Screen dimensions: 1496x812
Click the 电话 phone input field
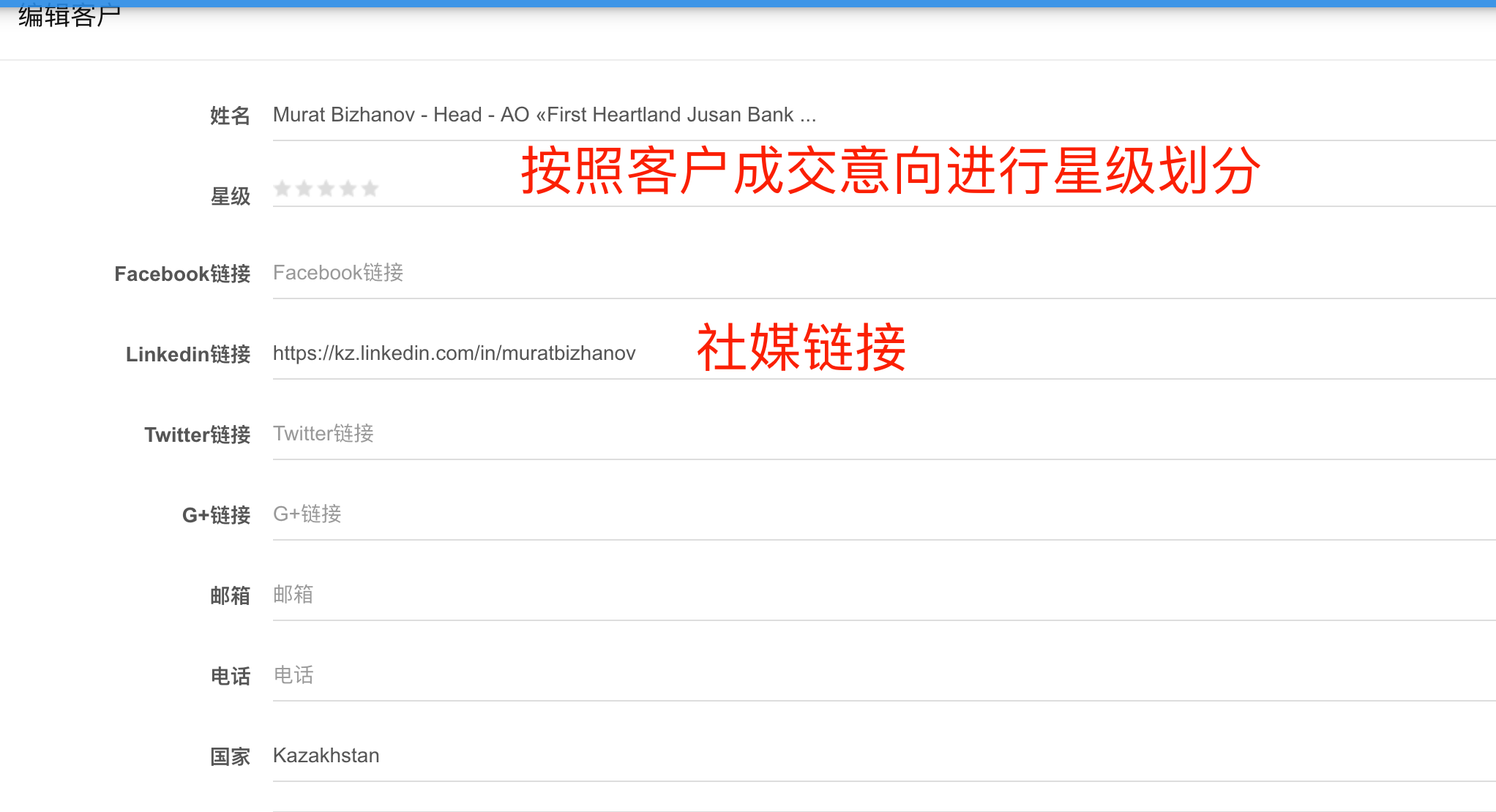(512, 675)
